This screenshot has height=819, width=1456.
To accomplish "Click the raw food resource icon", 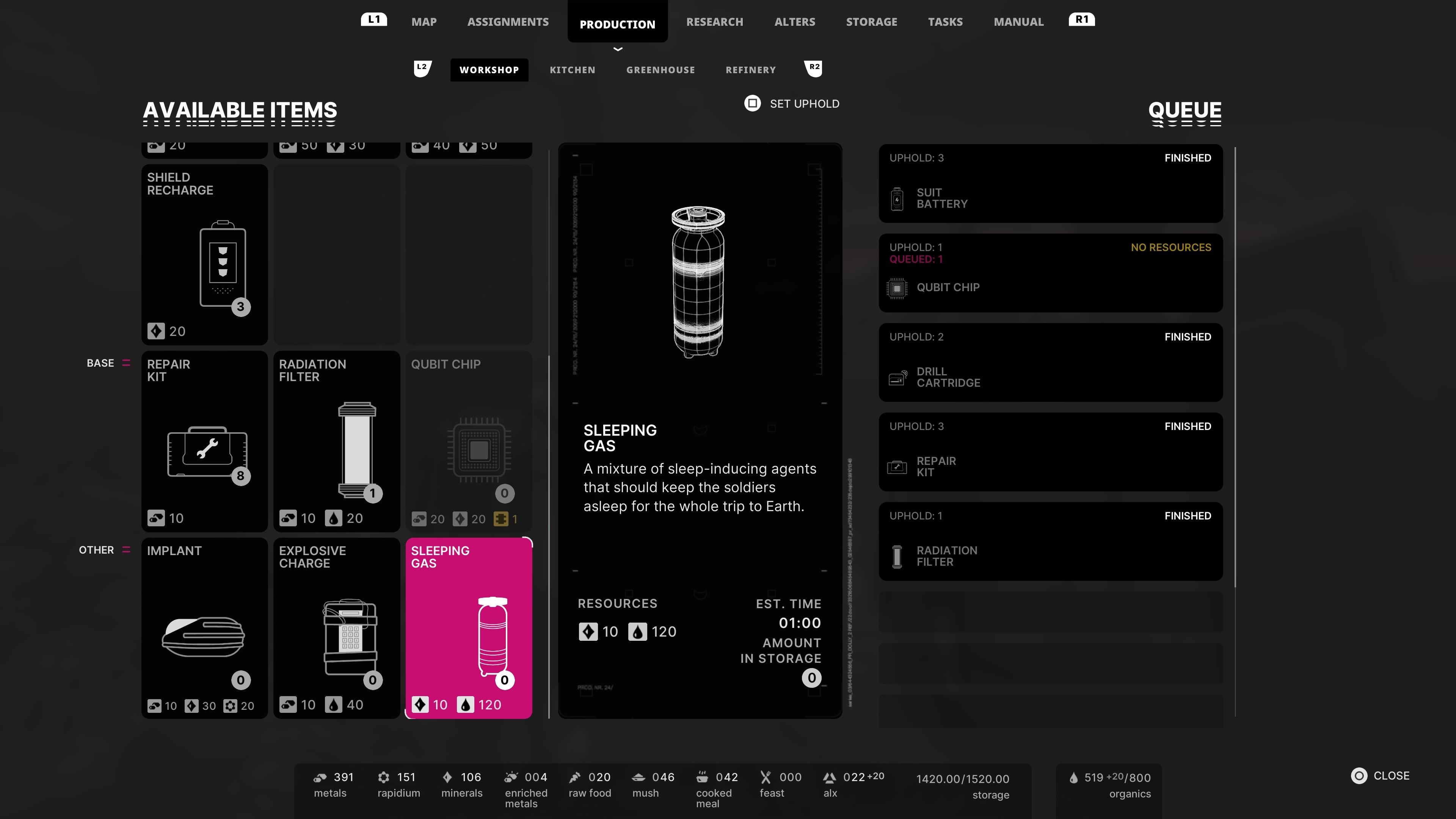I will [x=575, y=777].
